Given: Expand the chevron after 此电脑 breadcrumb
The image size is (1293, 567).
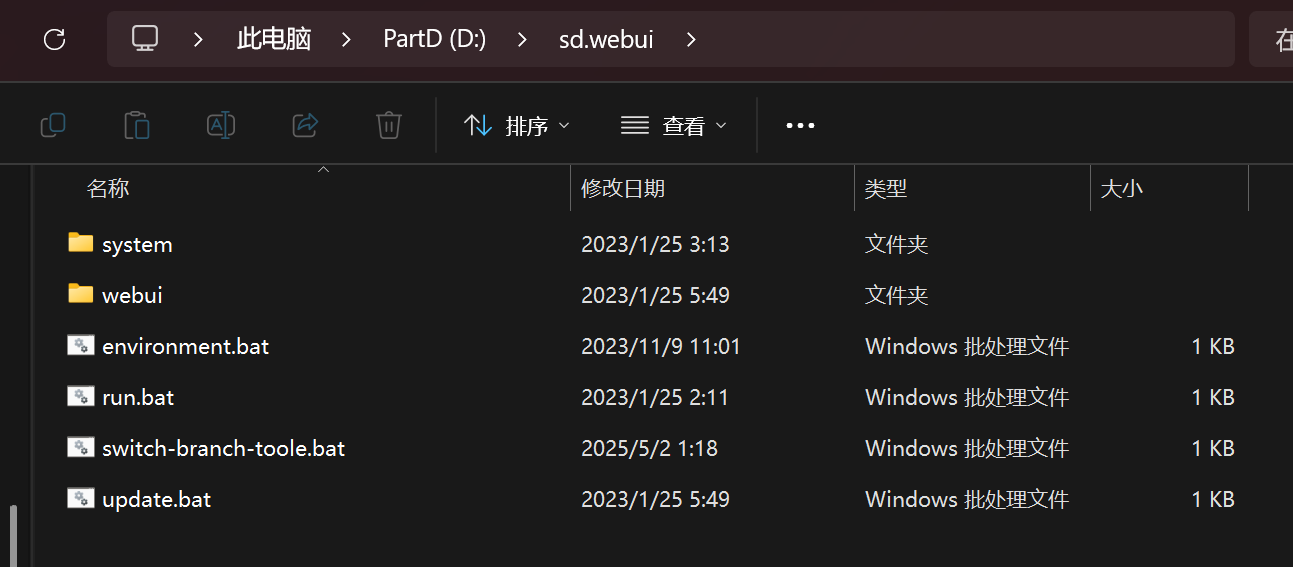Looking at the screenshot, I should coord(347,39).
